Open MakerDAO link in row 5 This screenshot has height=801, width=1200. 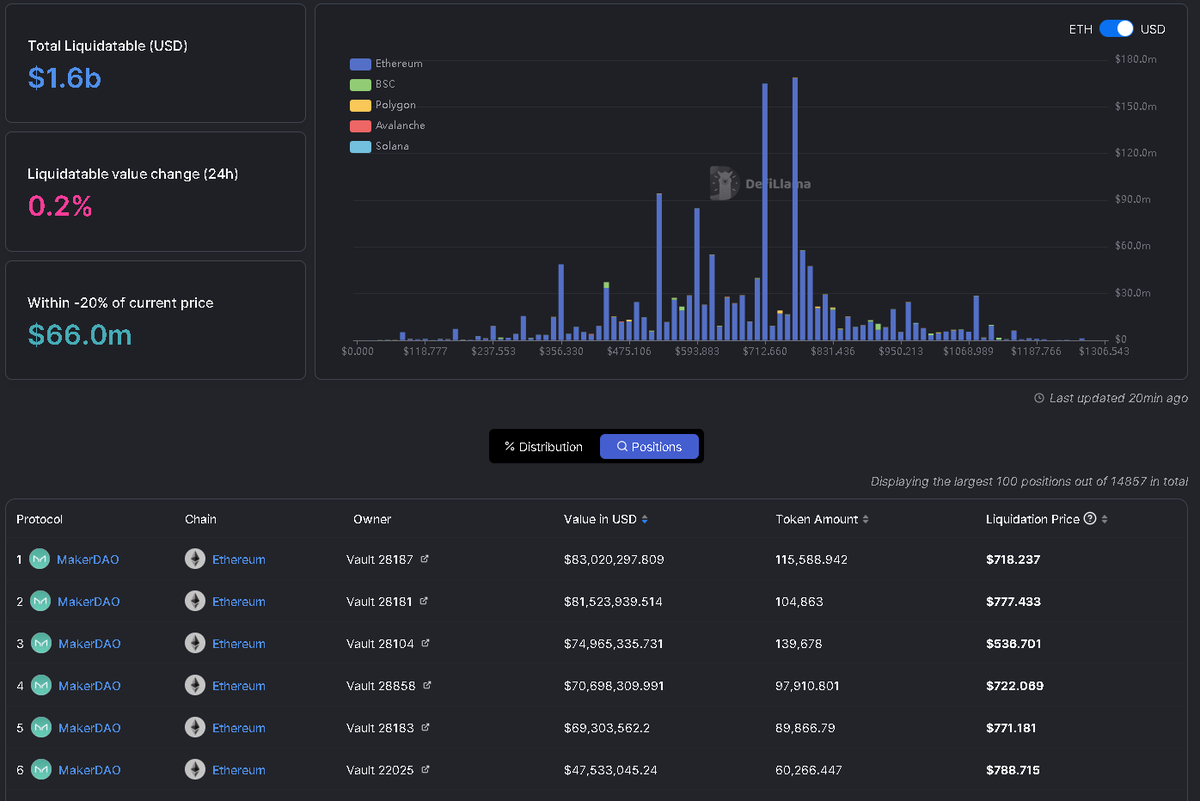click(89, 728)
